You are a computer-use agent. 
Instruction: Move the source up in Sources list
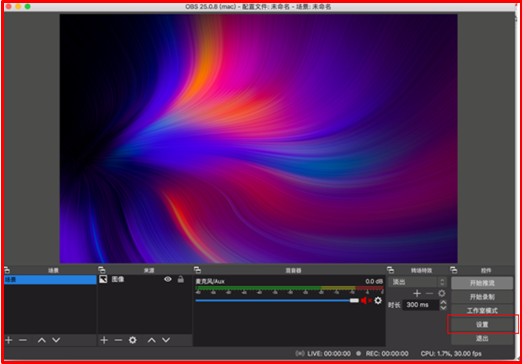(x=152, y=340)
